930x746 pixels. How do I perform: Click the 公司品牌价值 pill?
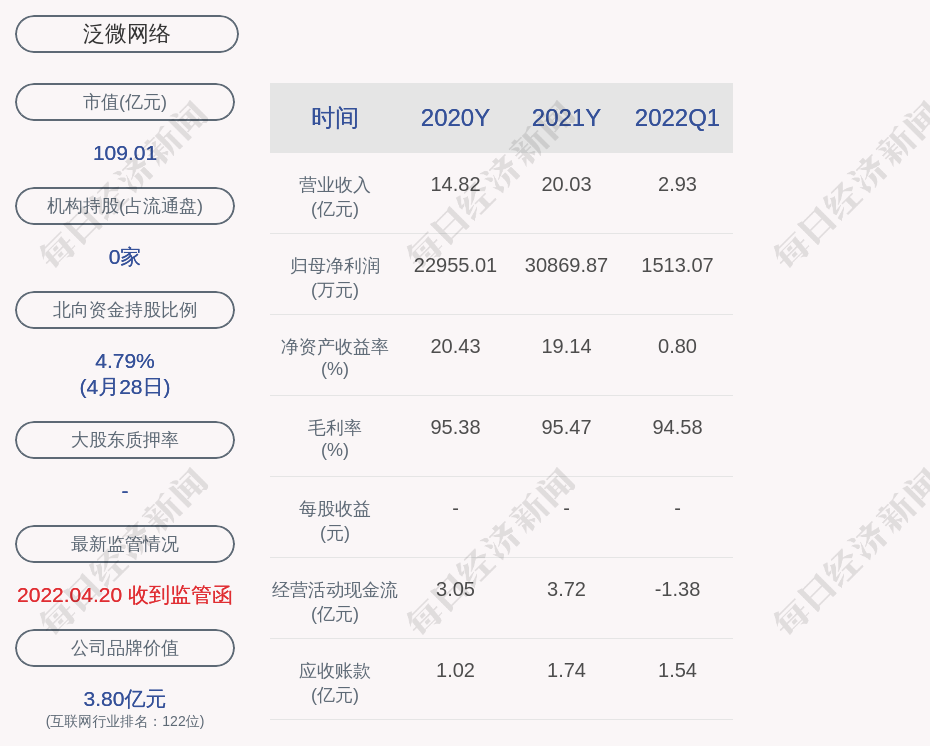(x=125, y=648)
